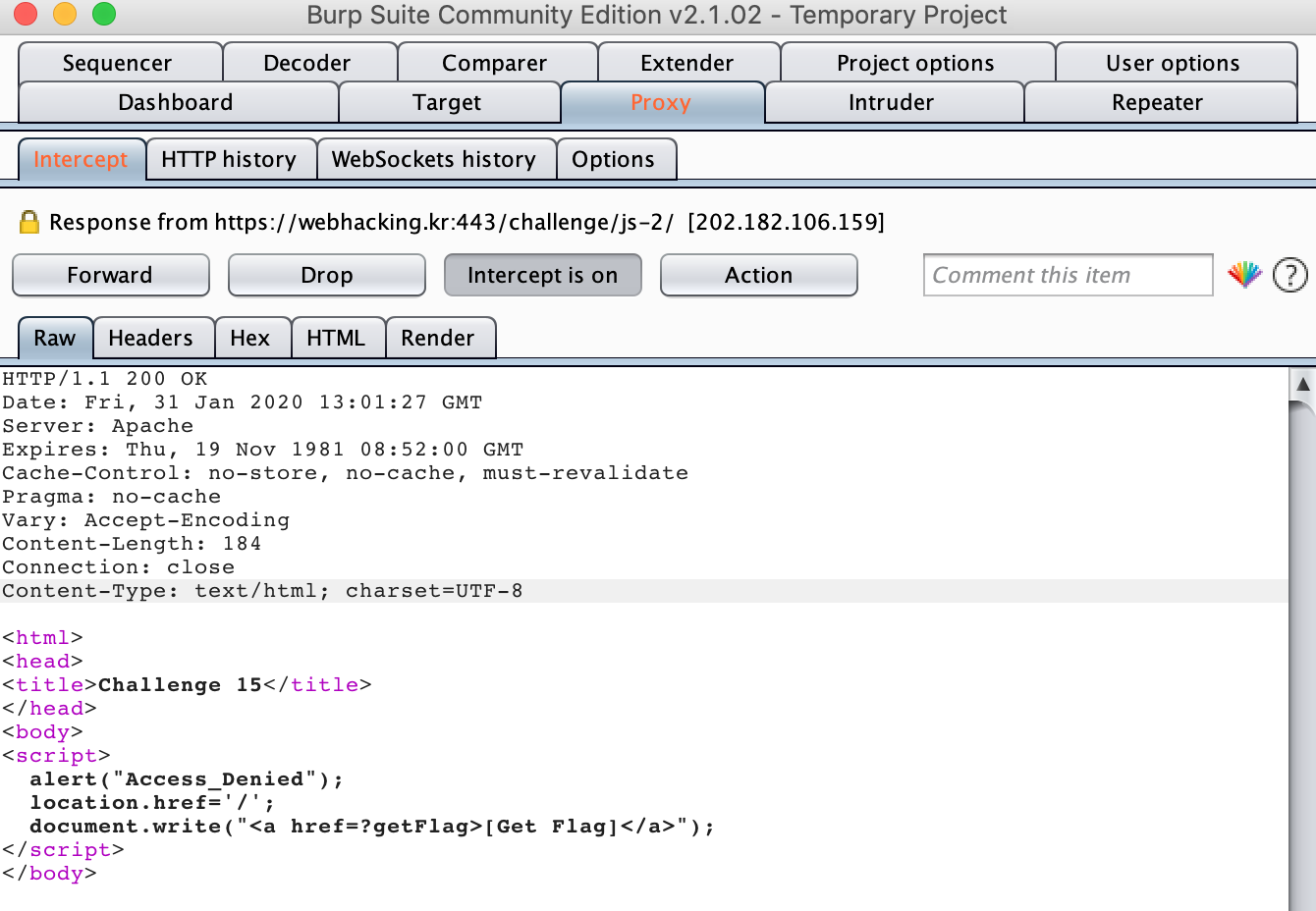Switch to the Headers view tab
The width and height of the screenshot is (1316, 911).
(x=153, y=338)
